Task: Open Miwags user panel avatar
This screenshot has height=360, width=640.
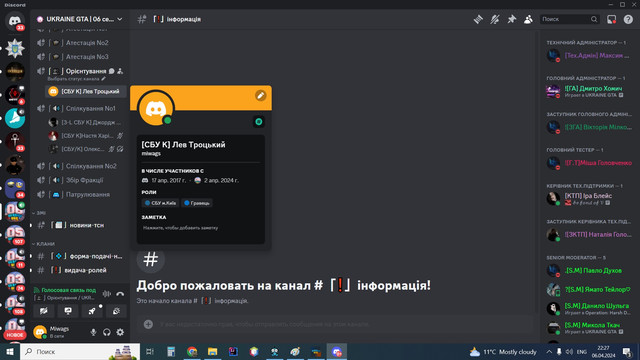Action: 40,332
